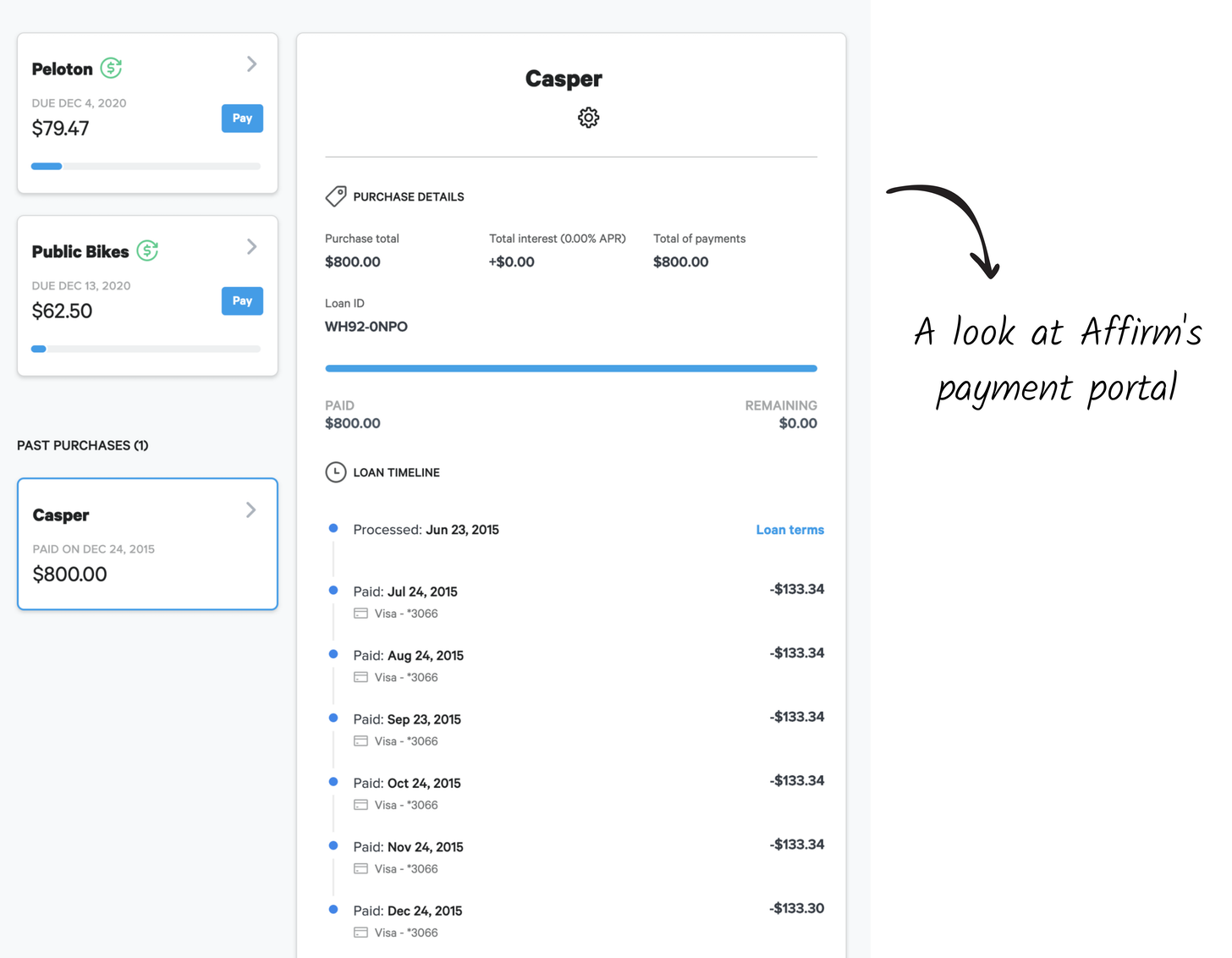Select the Paid Nov 24, 2015 timeline dot
The height and width of the screenshot is (958, 1232).
tap(333, 845)
